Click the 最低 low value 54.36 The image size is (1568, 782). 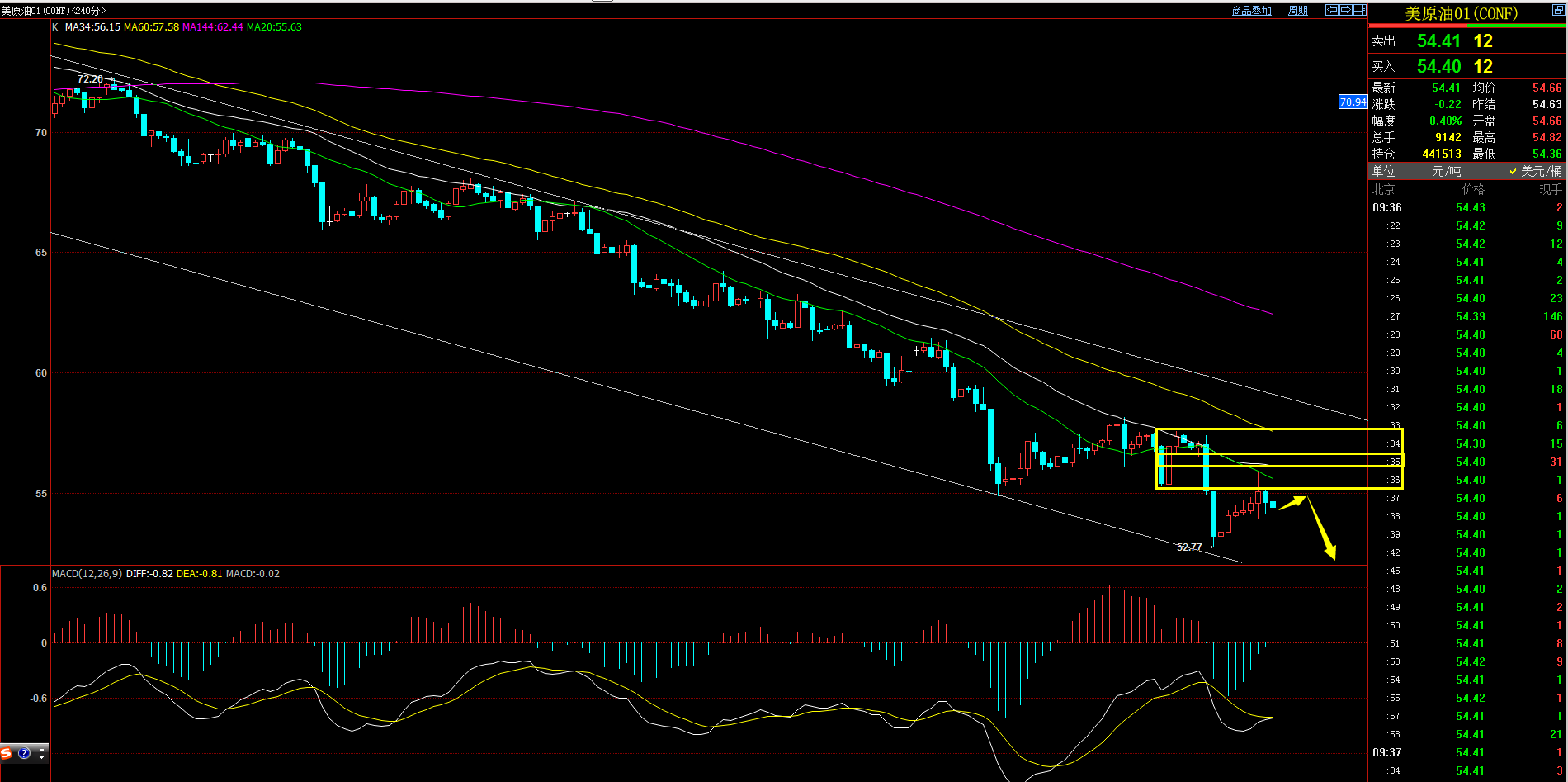tap(1547, 154)
